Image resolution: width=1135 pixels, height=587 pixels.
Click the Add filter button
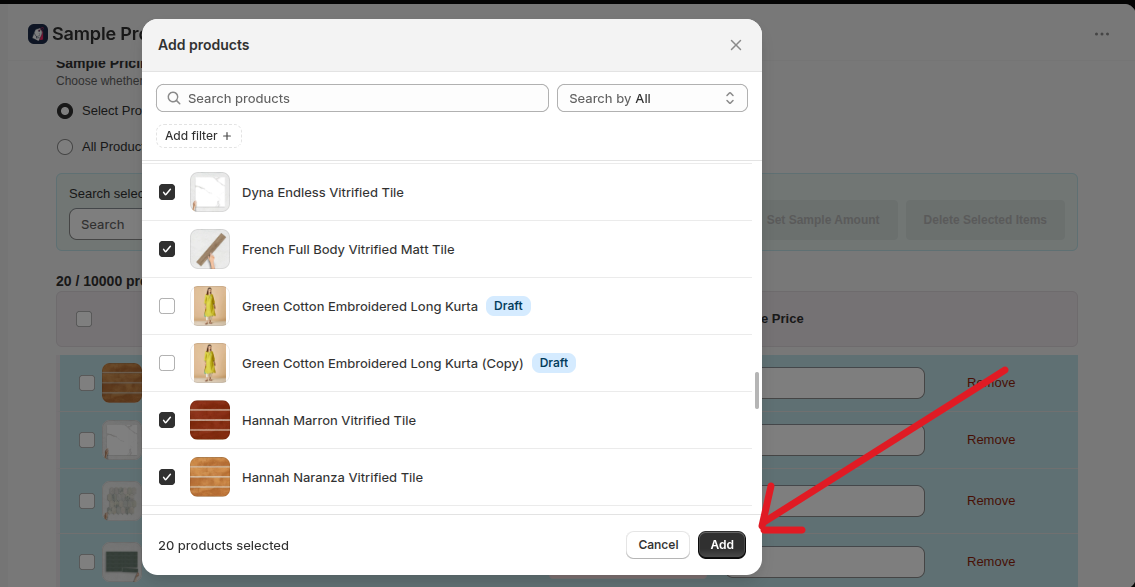[x=199, y=136]
